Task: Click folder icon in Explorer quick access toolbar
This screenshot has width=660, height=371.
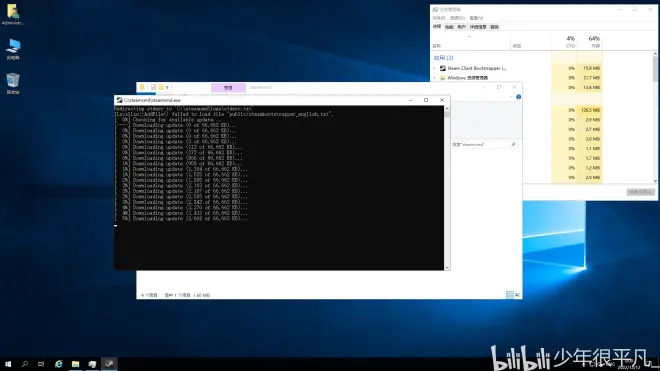Action: (142, 87)
